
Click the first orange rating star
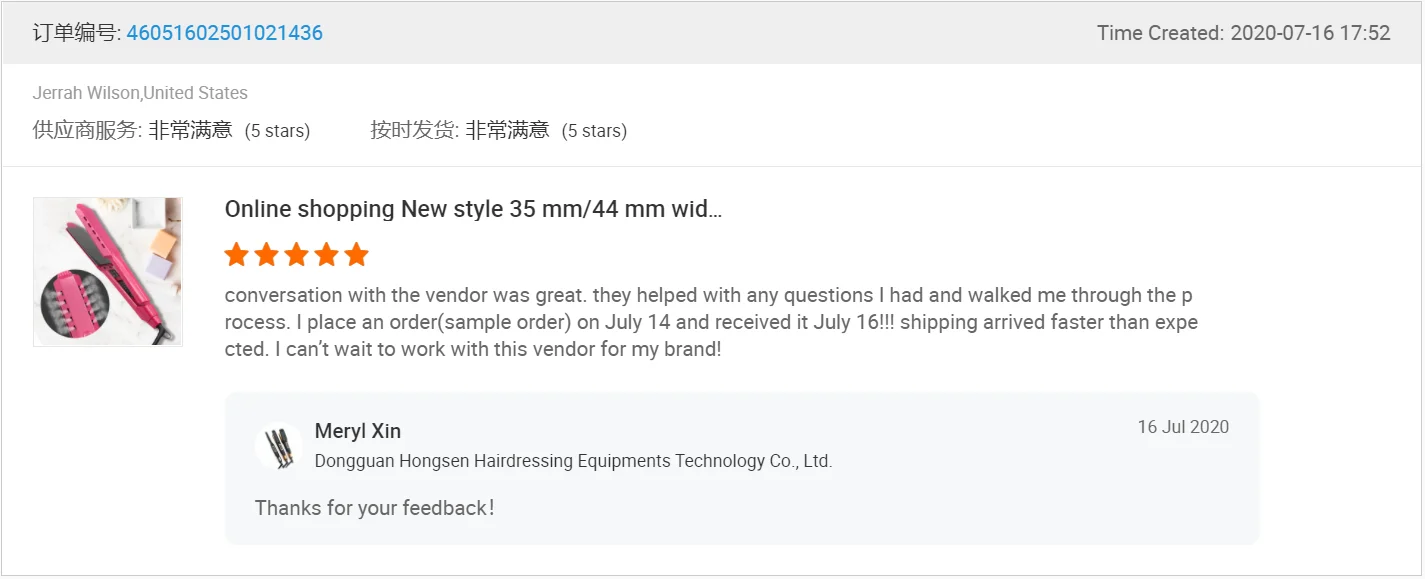pos(237,255)
